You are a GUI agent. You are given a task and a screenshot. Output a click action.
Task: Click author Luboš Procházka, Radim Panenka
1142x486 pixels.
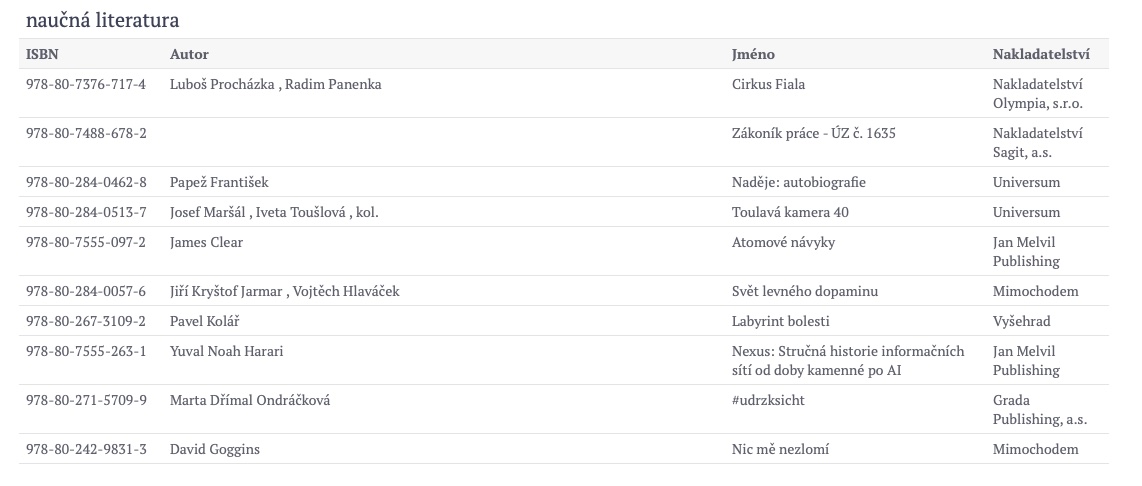pyautogui.click(x=275, y=85)
